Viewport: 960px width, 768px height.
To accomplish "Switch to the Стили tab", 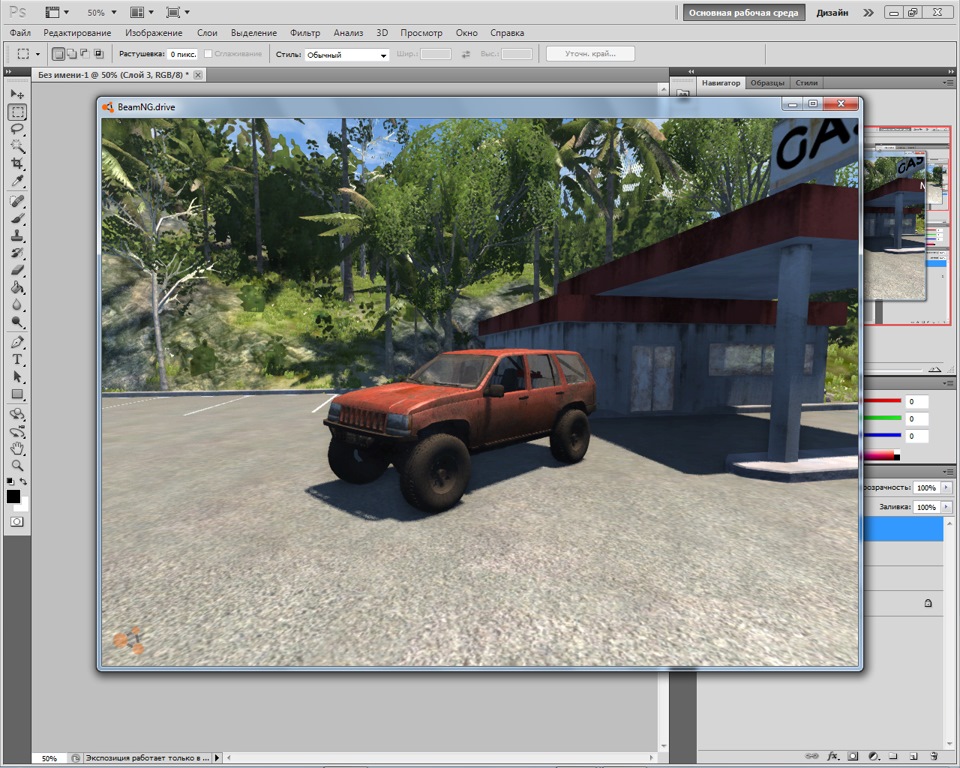I will (x=806, y=83).
